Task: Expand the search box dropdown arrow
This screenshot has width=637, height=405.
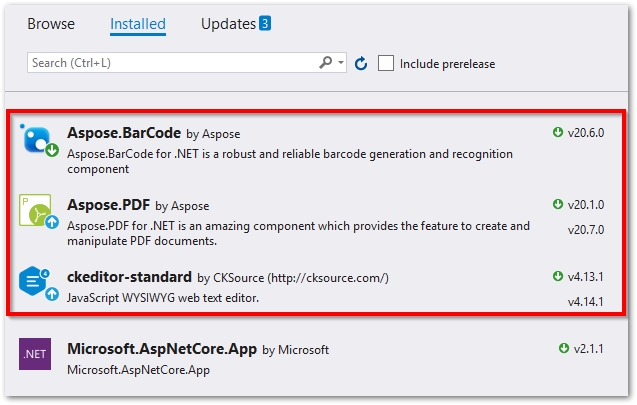Action: tap(341, 63)
